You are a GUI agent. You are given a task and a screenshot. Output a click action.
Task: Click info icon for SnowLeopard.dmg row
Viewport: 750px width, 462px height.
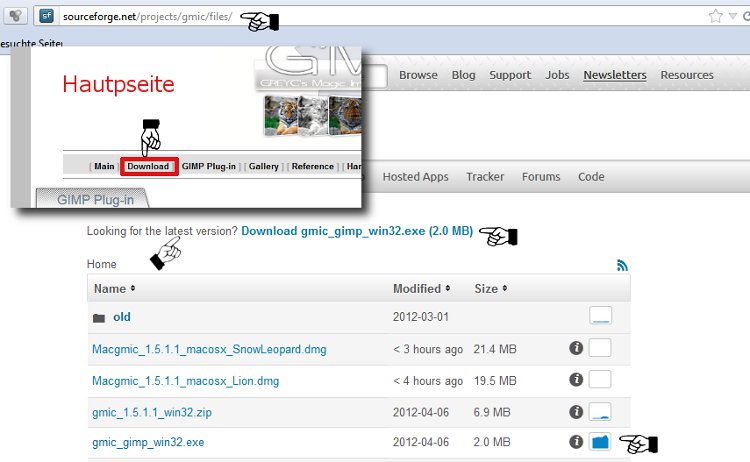(x=576, y=348)
